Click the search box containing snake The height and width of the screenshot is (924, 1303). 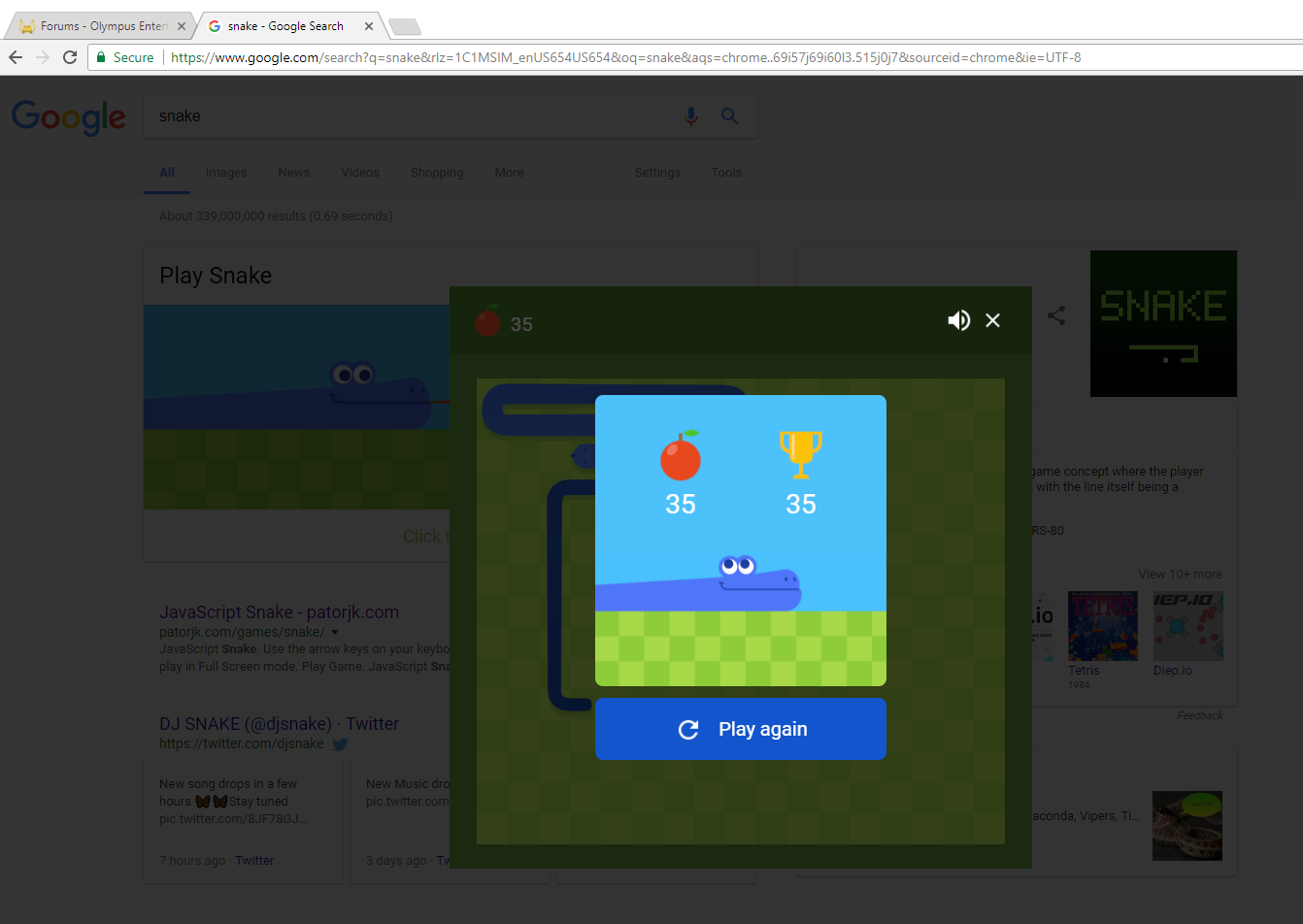[x=451, y=116]
